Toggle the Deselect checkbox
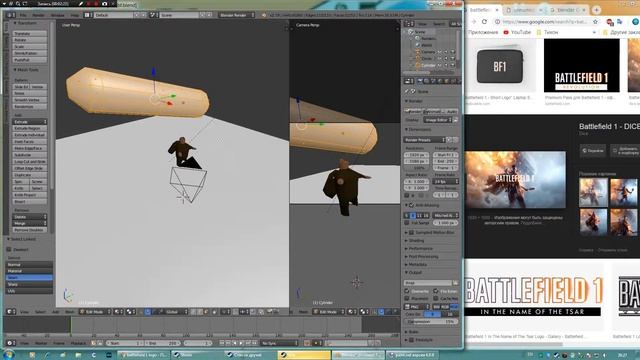The width and height of the screenshot is (640, 360). (x=9, y=249)
